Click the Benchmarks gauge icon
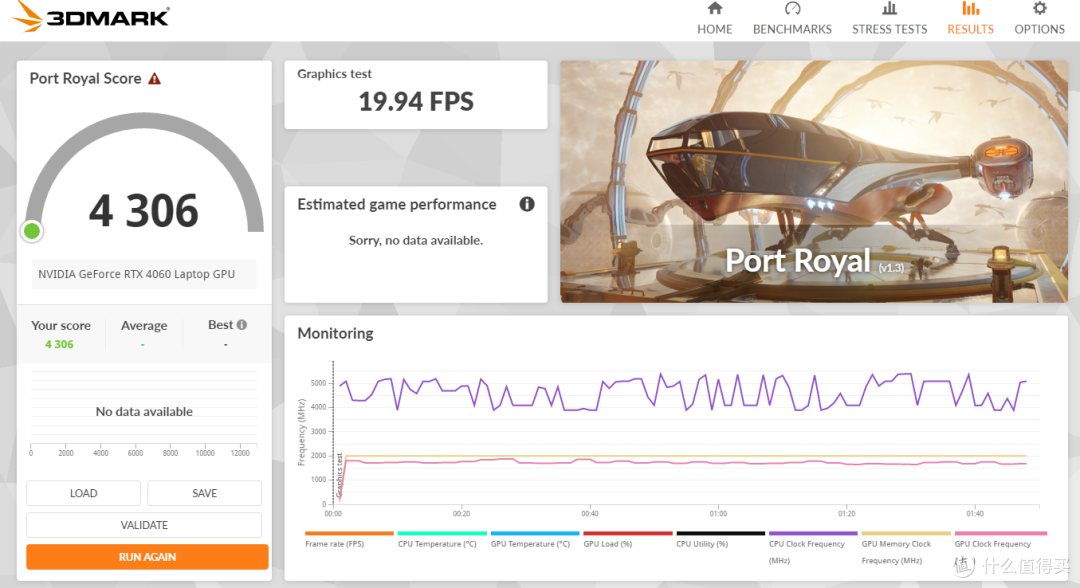The image size is (1080, 588). (792, 8)
